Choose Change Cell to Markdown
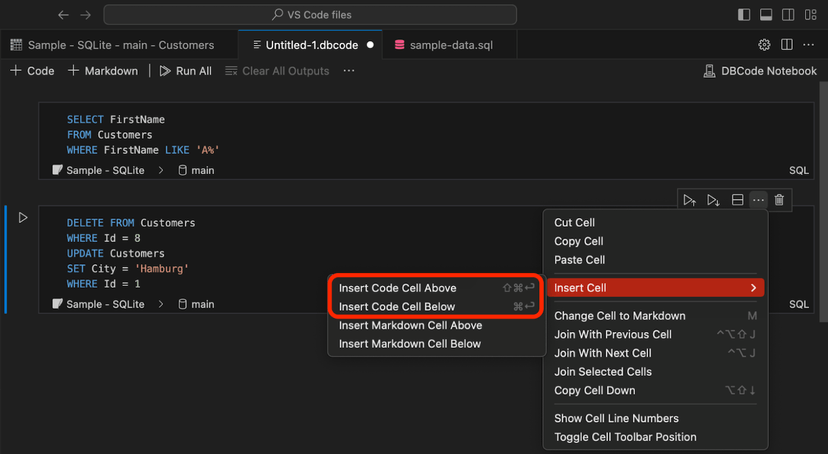The height and width of the screenshot is (454, 828). tap(655, 316)
